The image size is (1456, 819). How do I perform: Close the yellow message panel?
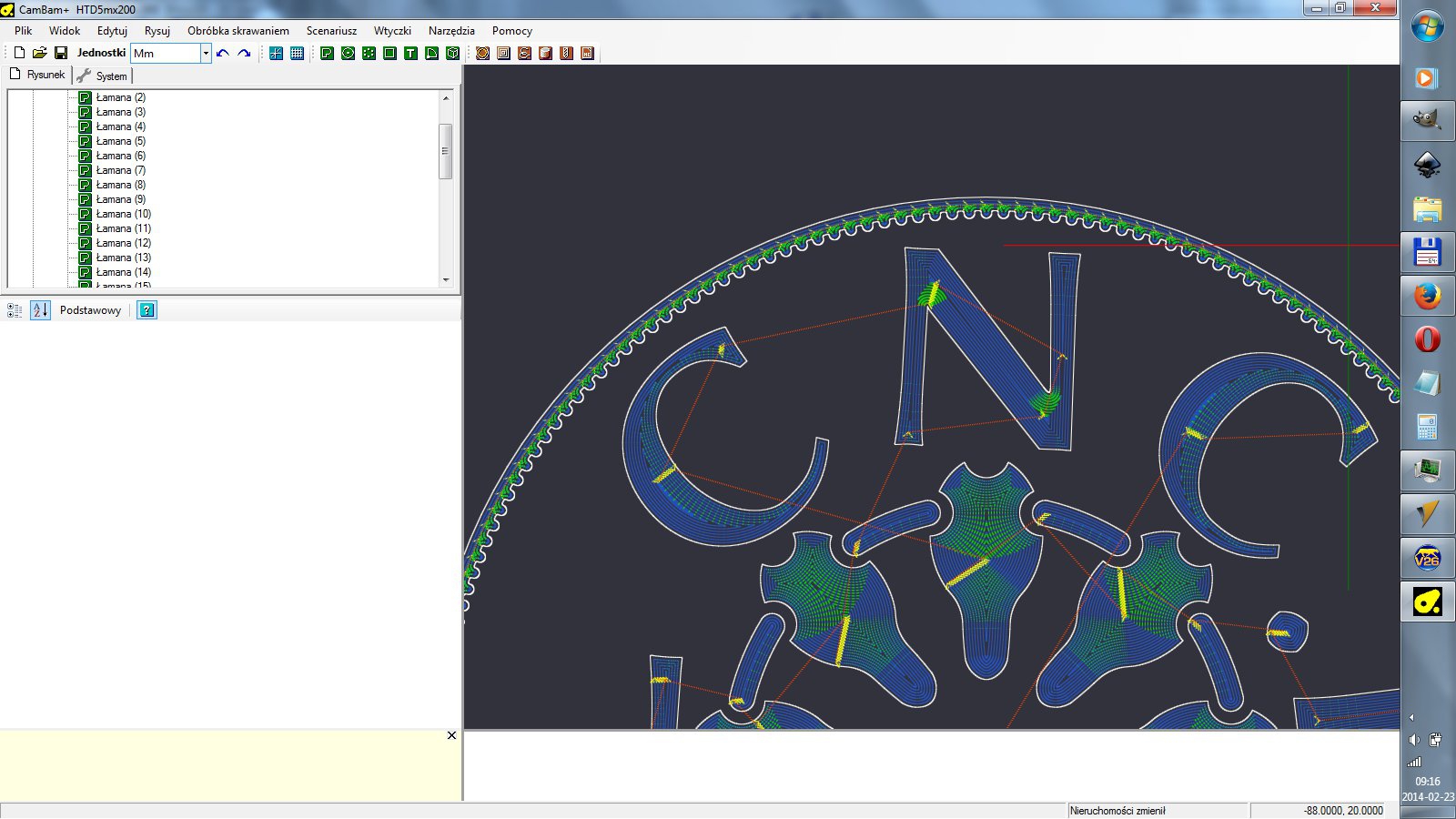451,735
